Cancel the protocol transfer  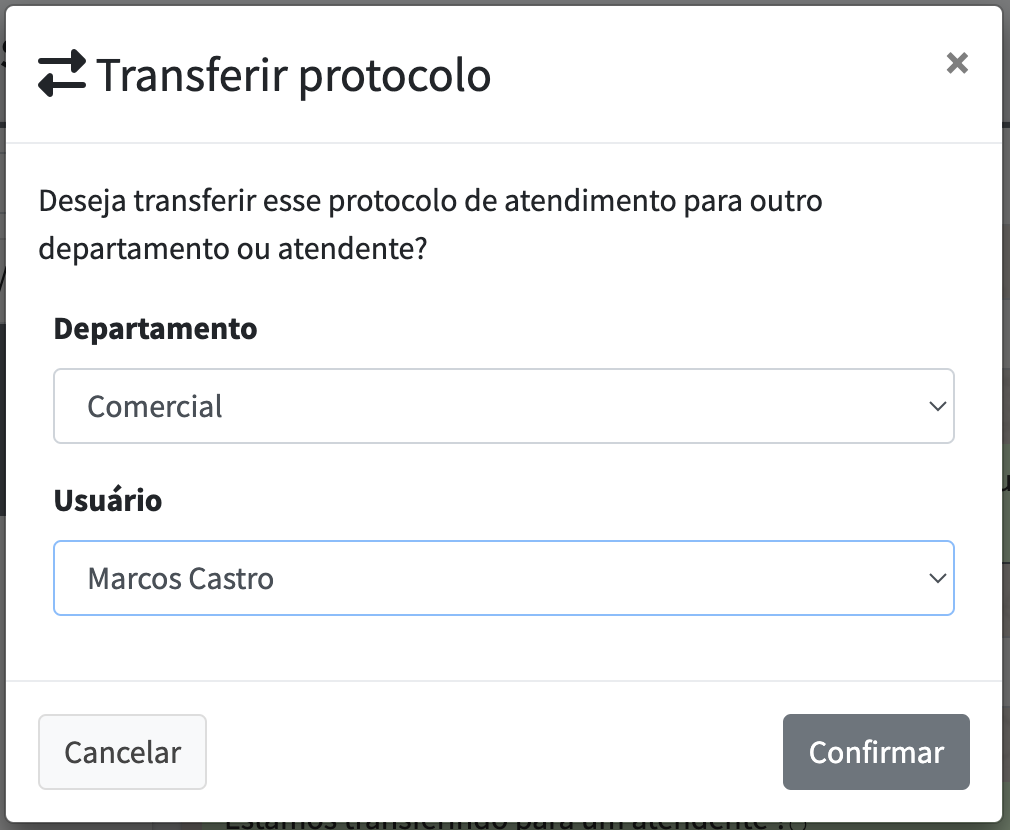tap(122, 752)
